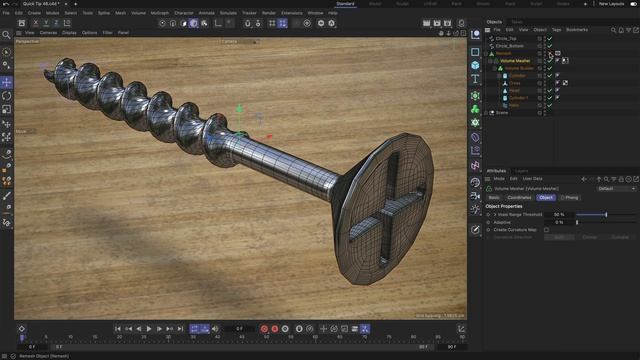
Task: Add a Text spline object
Action: [475, 79]
